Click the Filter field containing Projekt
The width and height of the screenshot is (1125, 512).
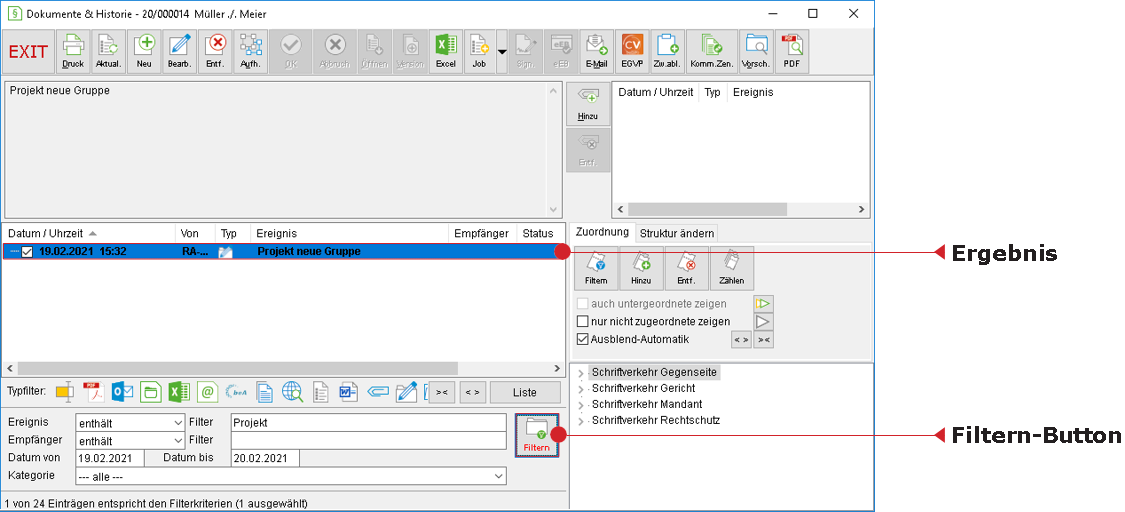[x=369, y=423]
